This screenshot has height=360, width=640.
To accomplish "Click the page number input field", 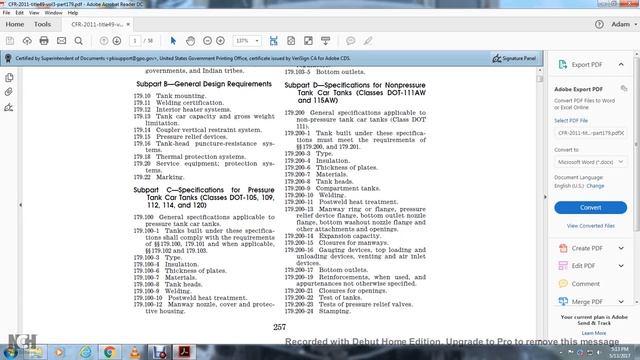I will coord(135,41).
